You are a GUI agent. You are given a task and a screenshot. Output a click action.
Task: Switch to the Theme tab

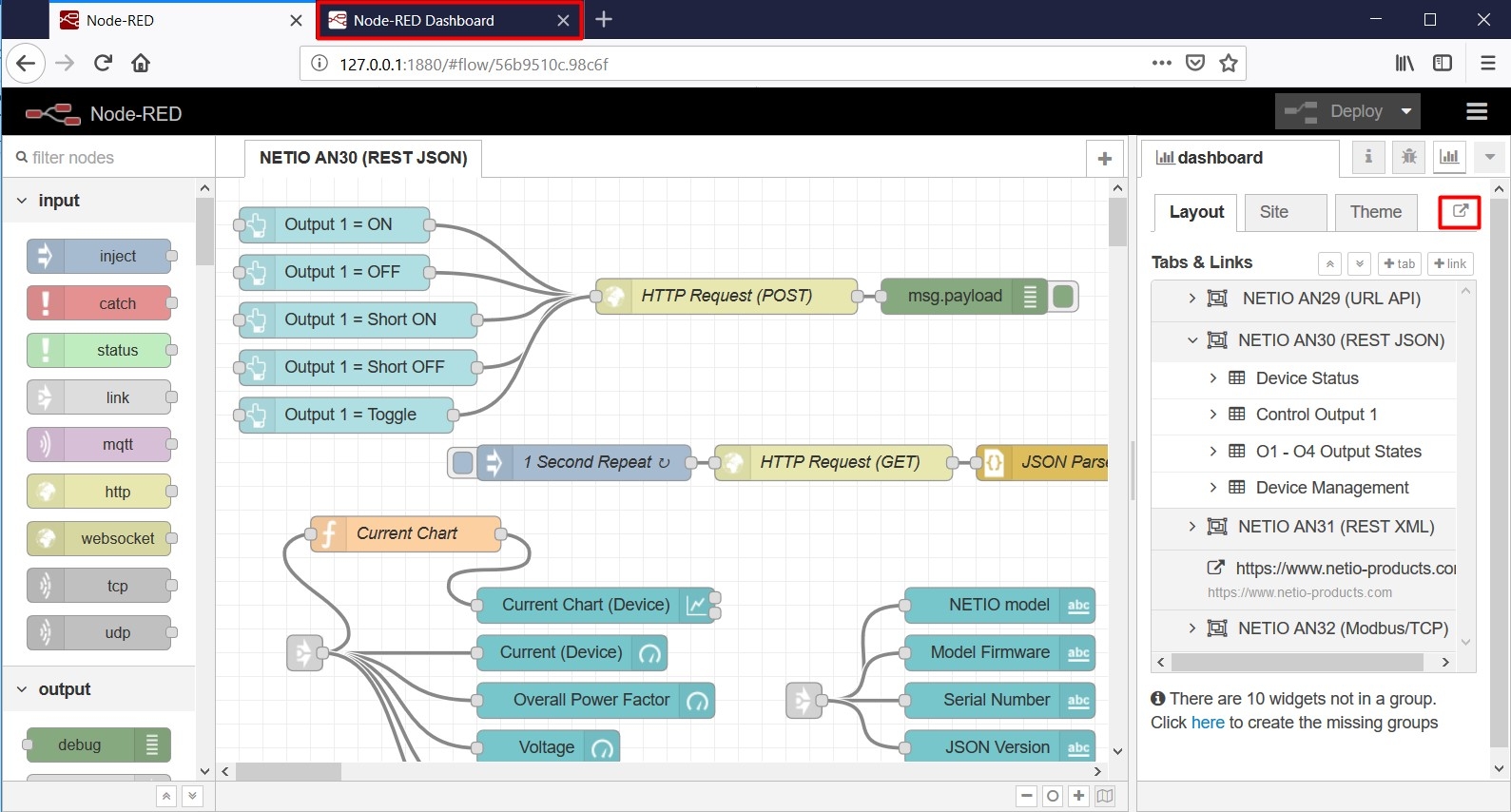click(1375, 212)
